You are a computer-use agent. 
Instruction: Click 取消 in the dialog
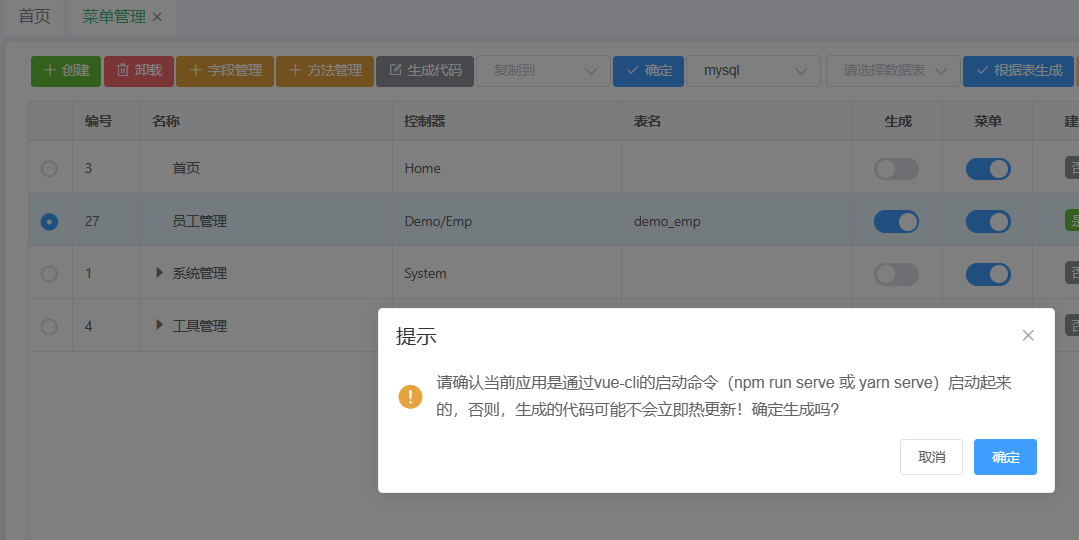[931, 457]
